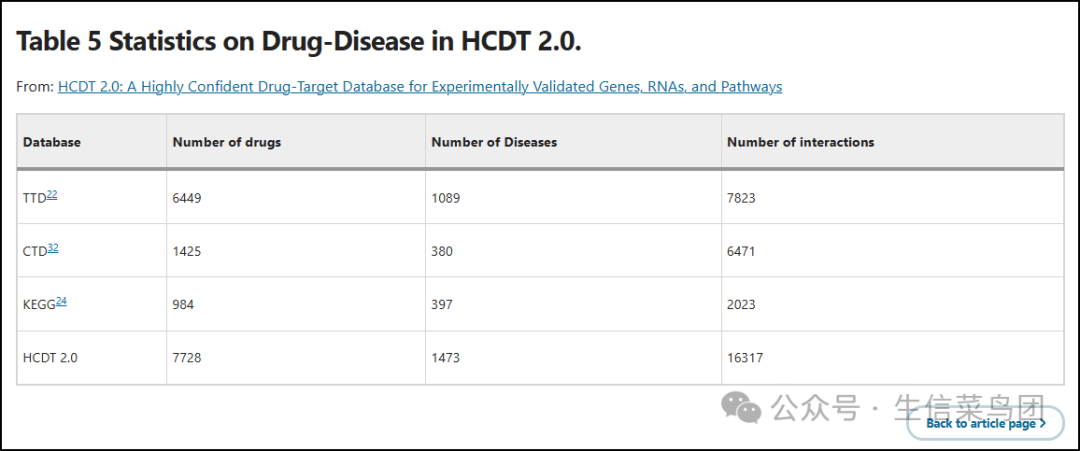Click the WeChat logo icon in the watermark
This screenshot has width=1080, height=451.
[742, 406]
